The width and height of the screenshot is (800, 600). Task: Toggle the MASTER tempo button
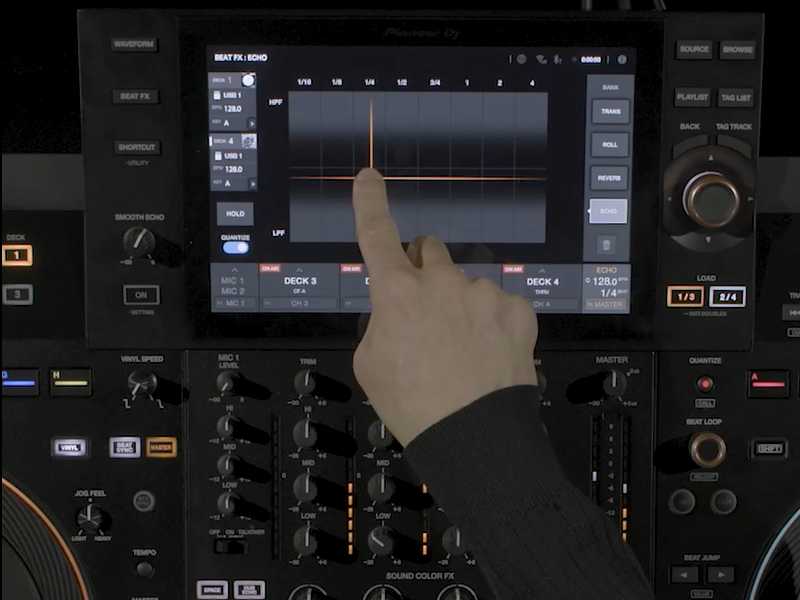pos(161,447)
